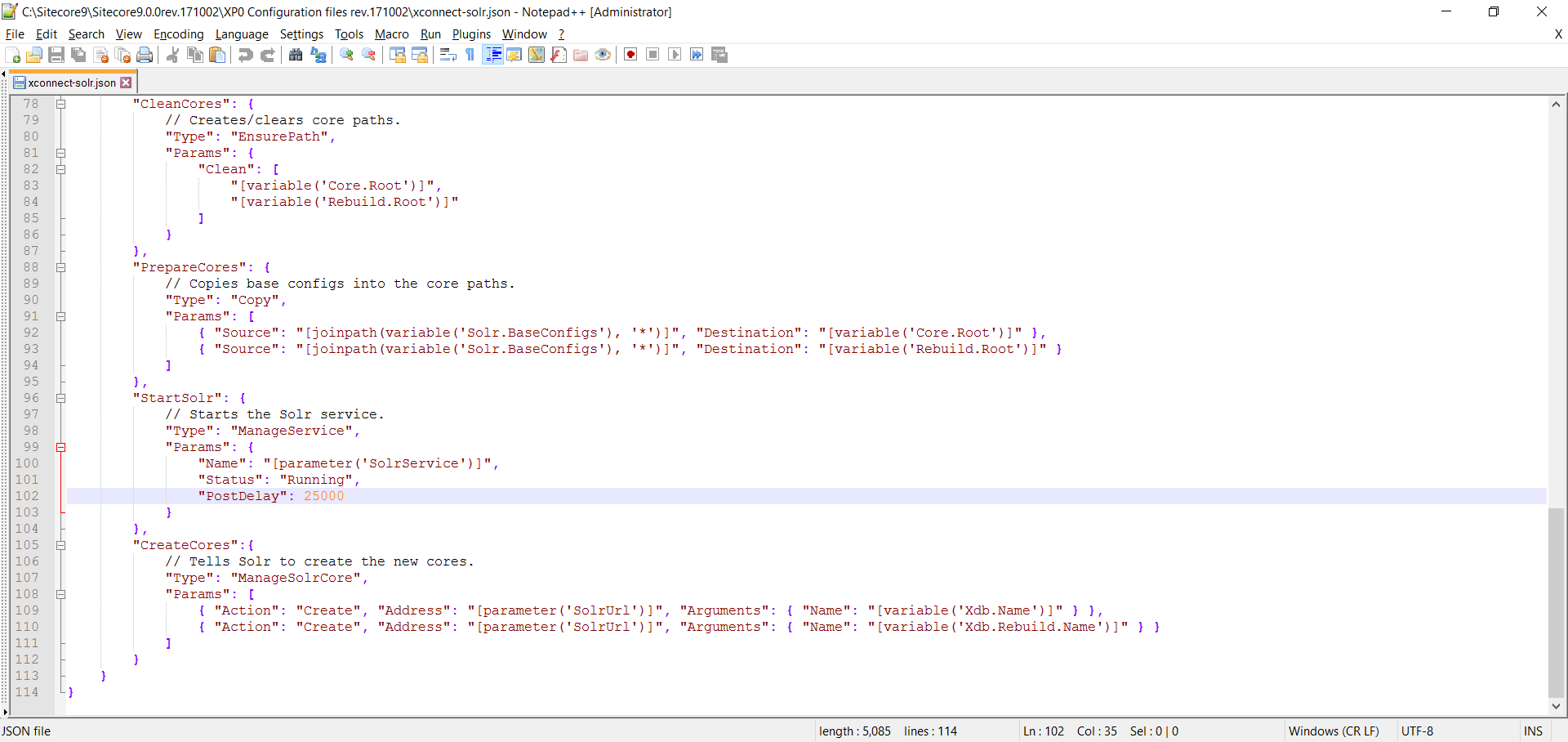The height and width of the screenshot is (742, 1568).
Task: Open the Replace toolbar icon
Action: click(318, 55)
